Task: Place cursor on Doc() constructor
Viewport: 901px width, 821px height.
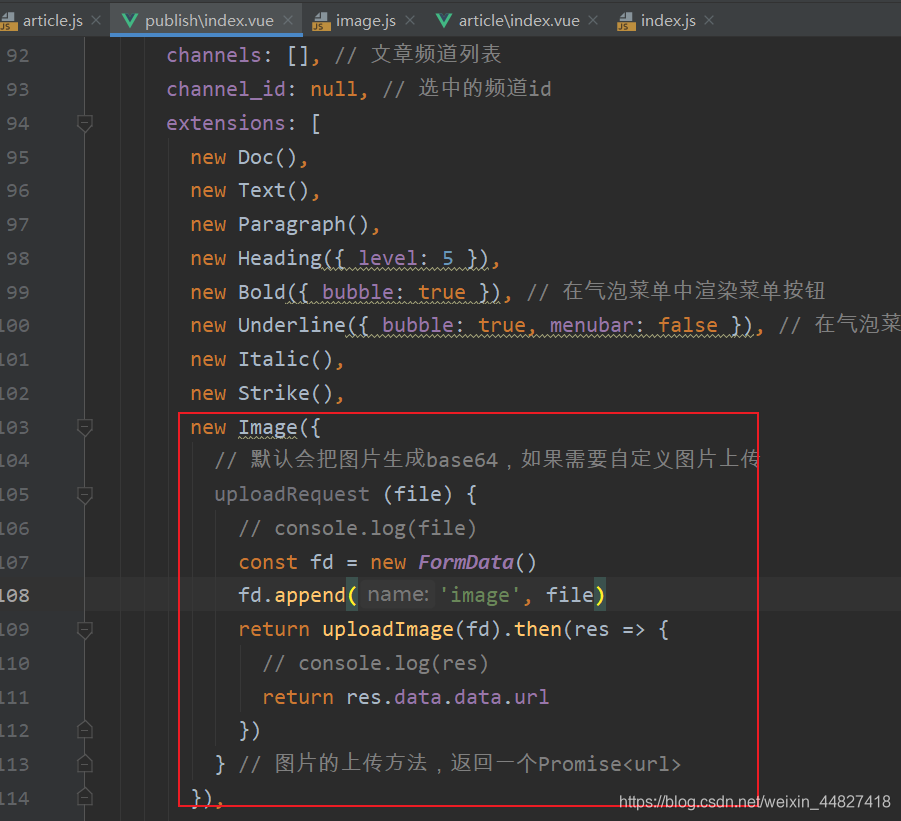Action: [267, 157]
